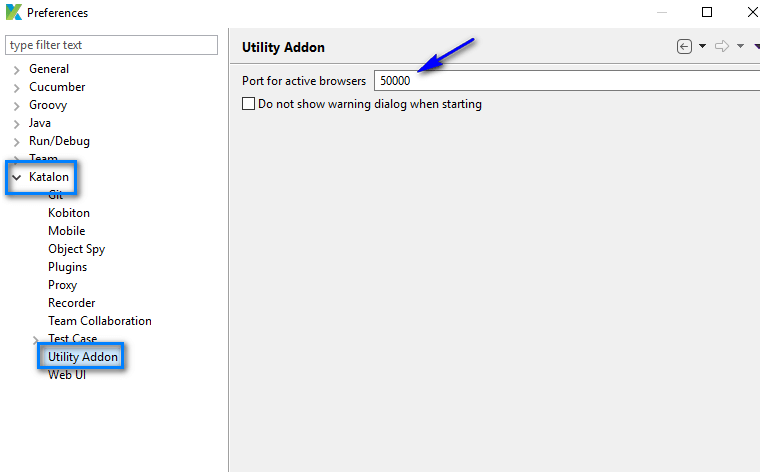Toggle 'Do not show warning dialog' checkbox
The image size is (760, 472).
pyautogui.click(x=248, y=104)
